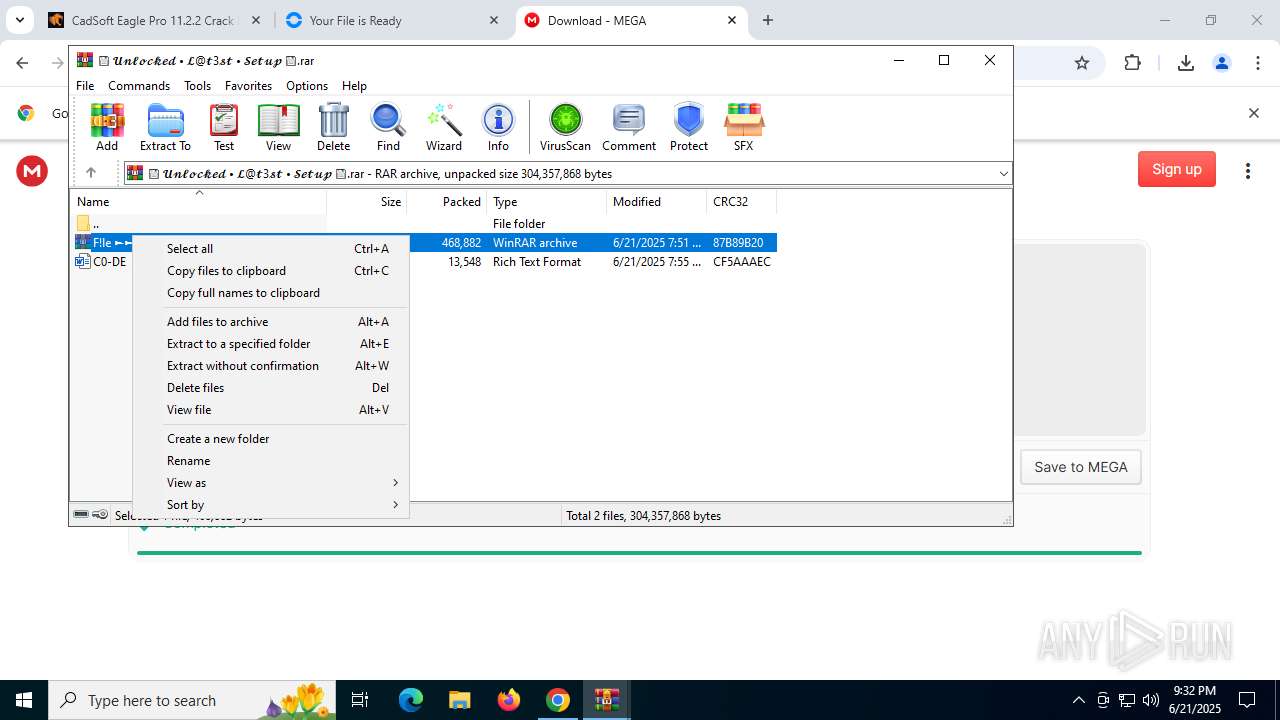This screenshot has width=1280, height=720.
Task: Open the Chrome extensions puzzle icon
Action: [x=1132, y=63]
